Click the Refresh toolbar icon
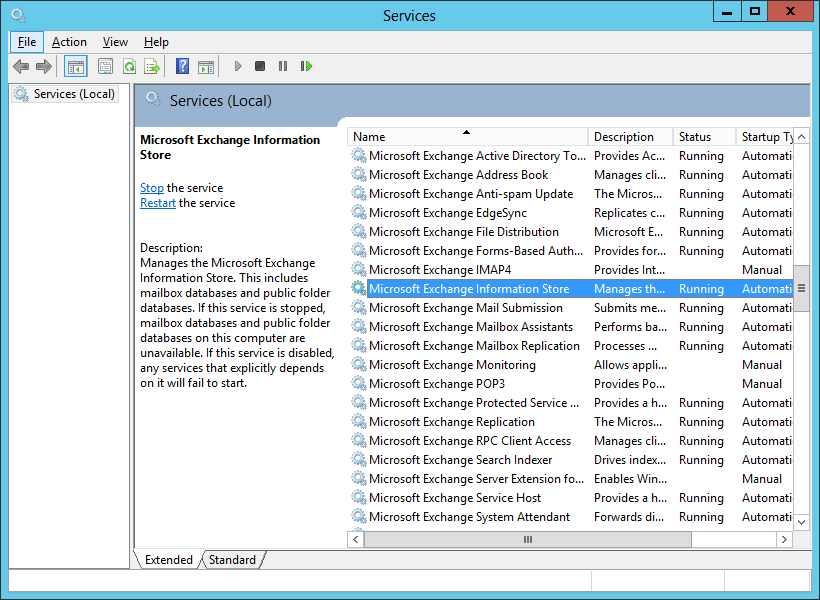Image resolution: width=820 pixels, height=600 pixels. click(x=129, y=66)
